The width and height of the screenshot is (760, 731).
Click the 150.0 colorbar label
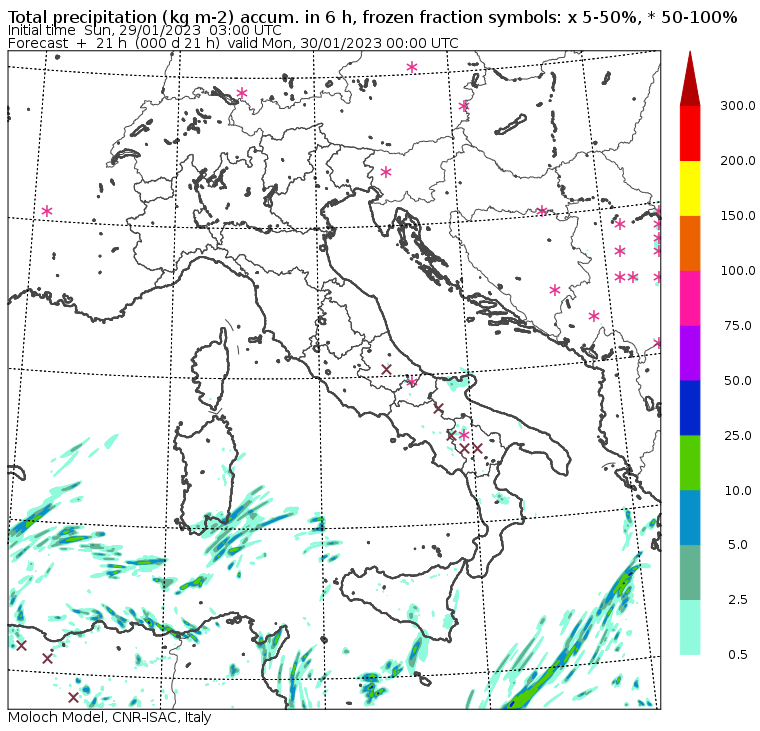(x=737, y=216)
